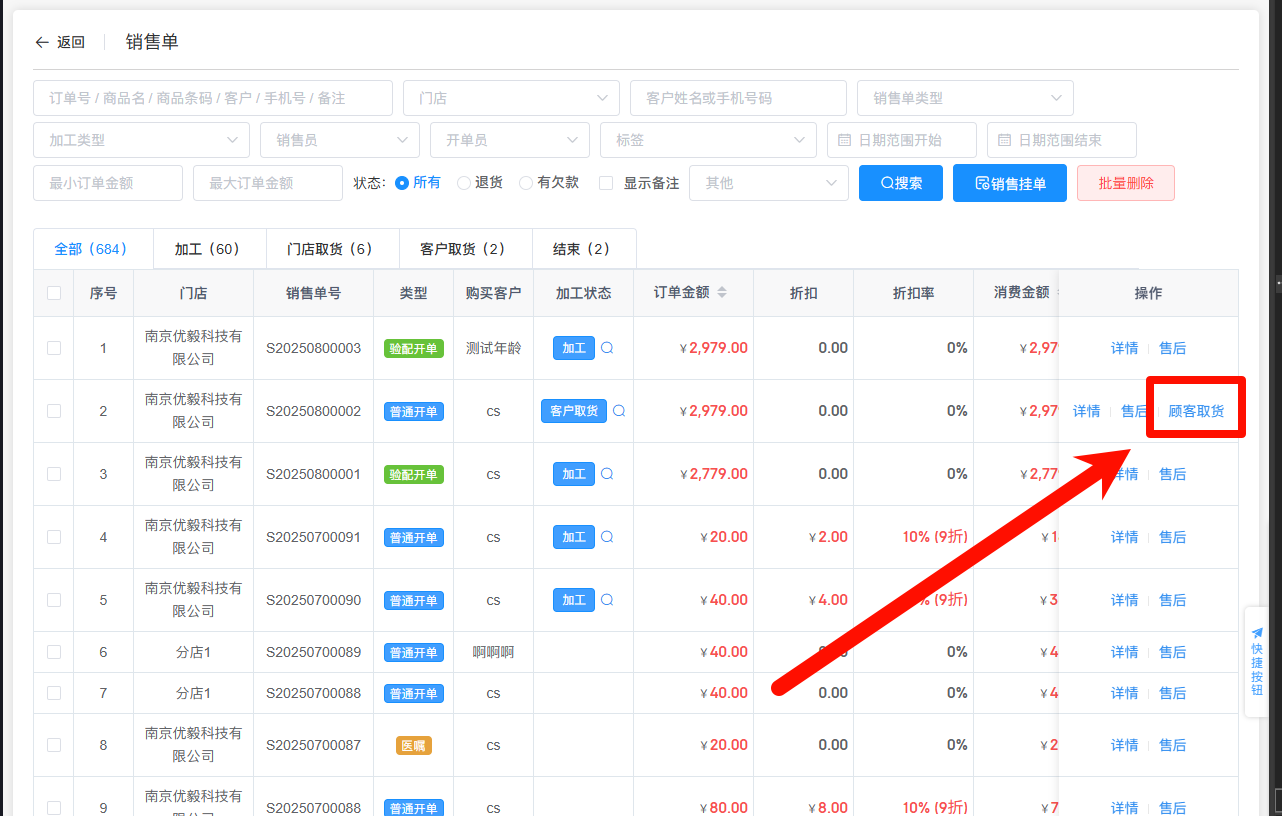Click sort arrows on 订单金额 column

722,293
